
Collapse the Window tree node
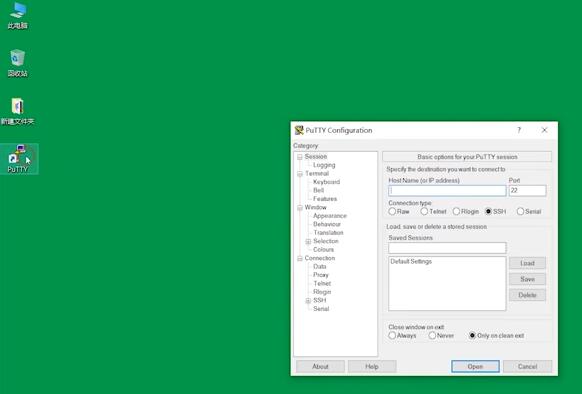pyautogui.click(x=300, y=208)
